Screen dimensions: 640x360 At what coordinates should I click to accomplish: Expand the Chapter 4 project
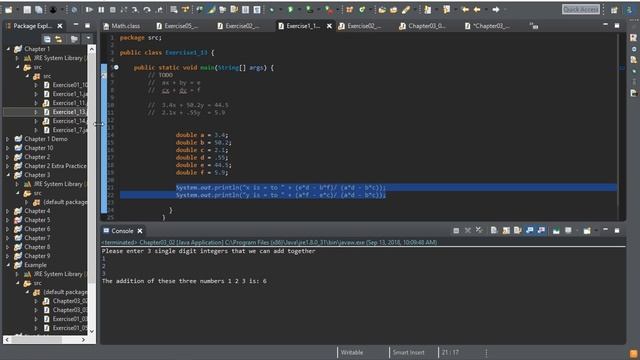8,211
